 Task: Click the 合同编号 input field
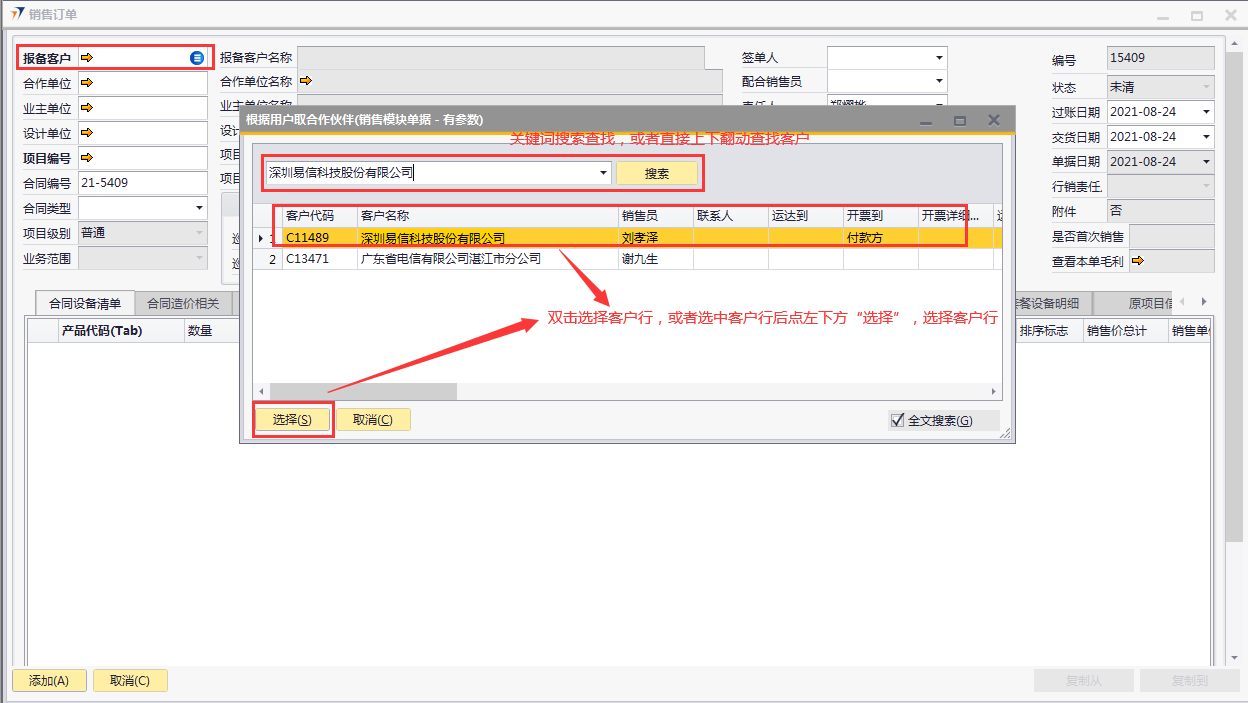coord(142,183)
